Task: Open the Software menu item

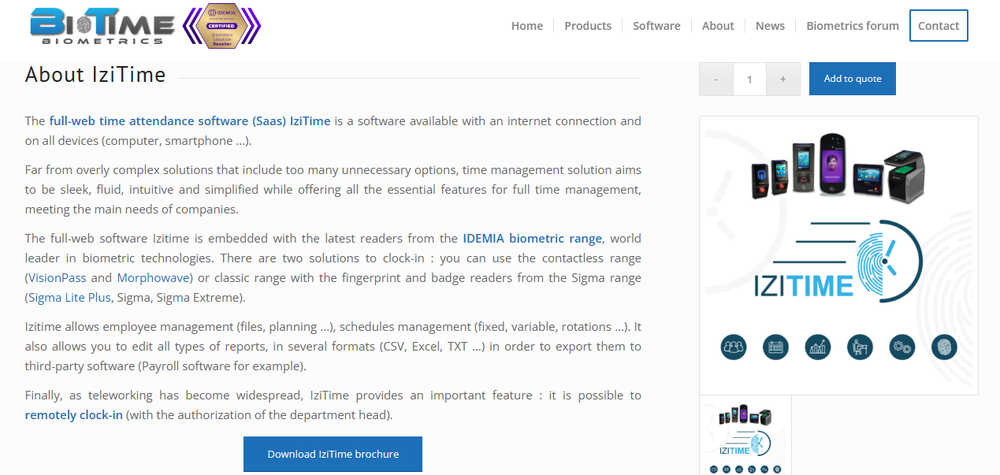Action: coord(656,26)
